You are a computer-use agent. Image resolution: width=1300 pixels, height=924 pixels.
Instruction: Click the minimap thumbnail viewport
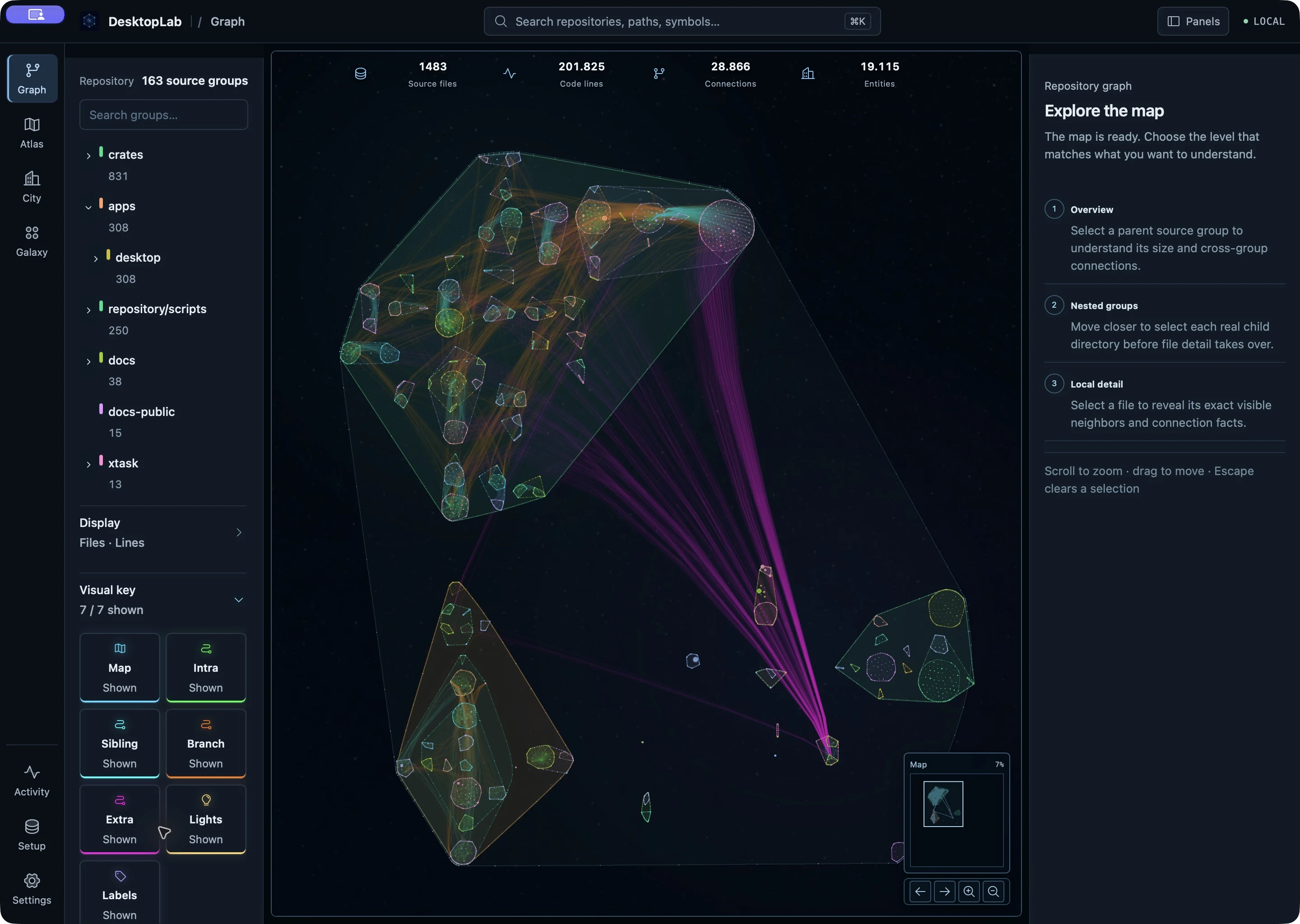click(943, 804)
